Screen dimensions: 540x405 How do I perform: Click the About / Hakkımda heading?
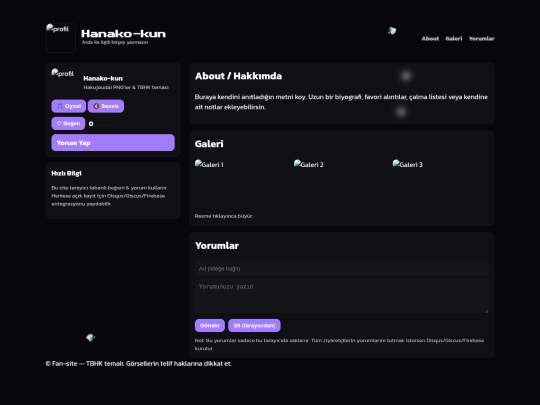tap(238, 76)
